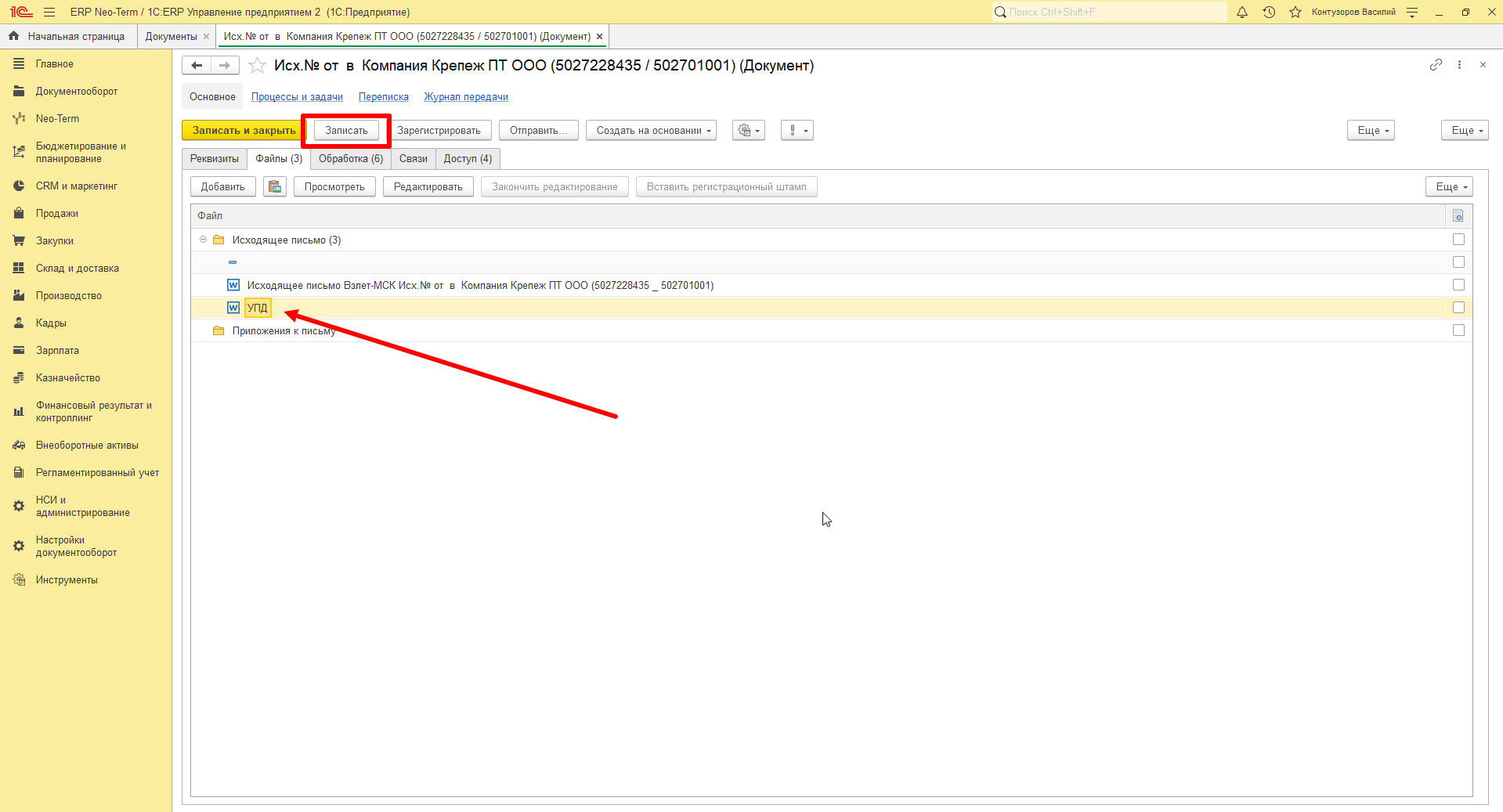Click the Зарегистрировать button
This screenshot has height=812, width=1503.
(439, 130)
